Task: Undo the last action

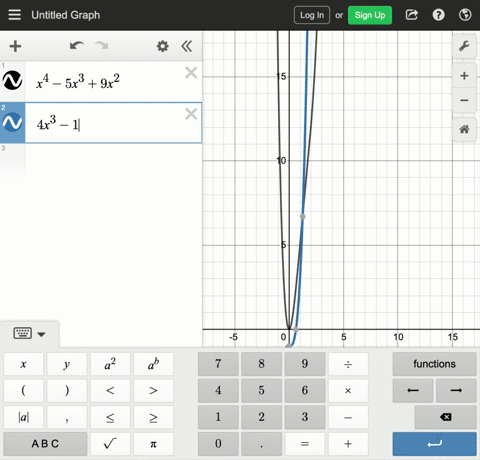Action: [x=77, y=46]
